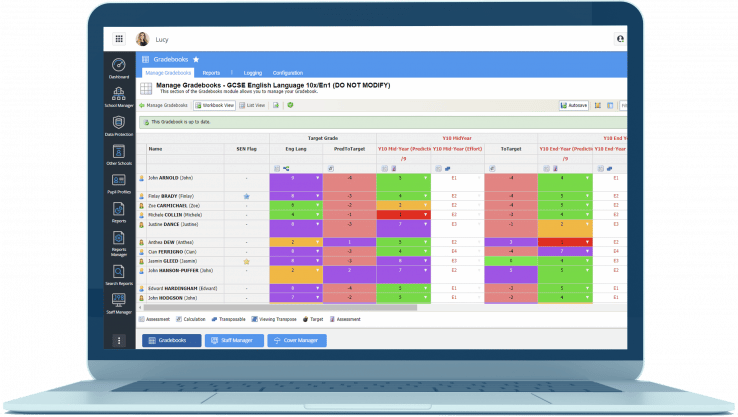Click the app grid launcher icon
738x417 pixels.
[x=119, y=39]
